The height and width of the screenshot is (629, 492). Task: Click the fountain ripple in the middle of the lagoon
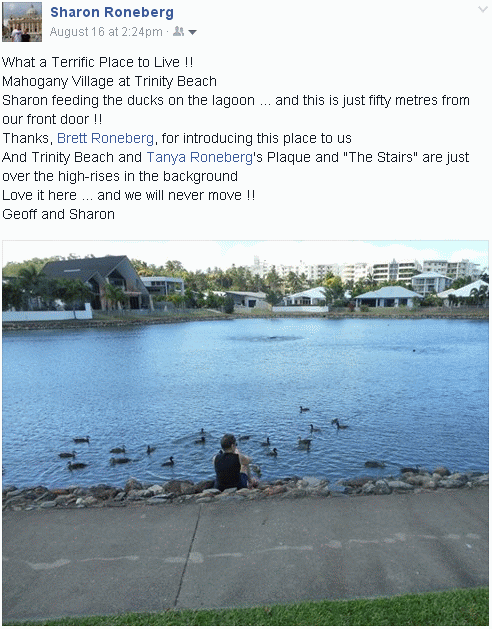click(265, 338)
